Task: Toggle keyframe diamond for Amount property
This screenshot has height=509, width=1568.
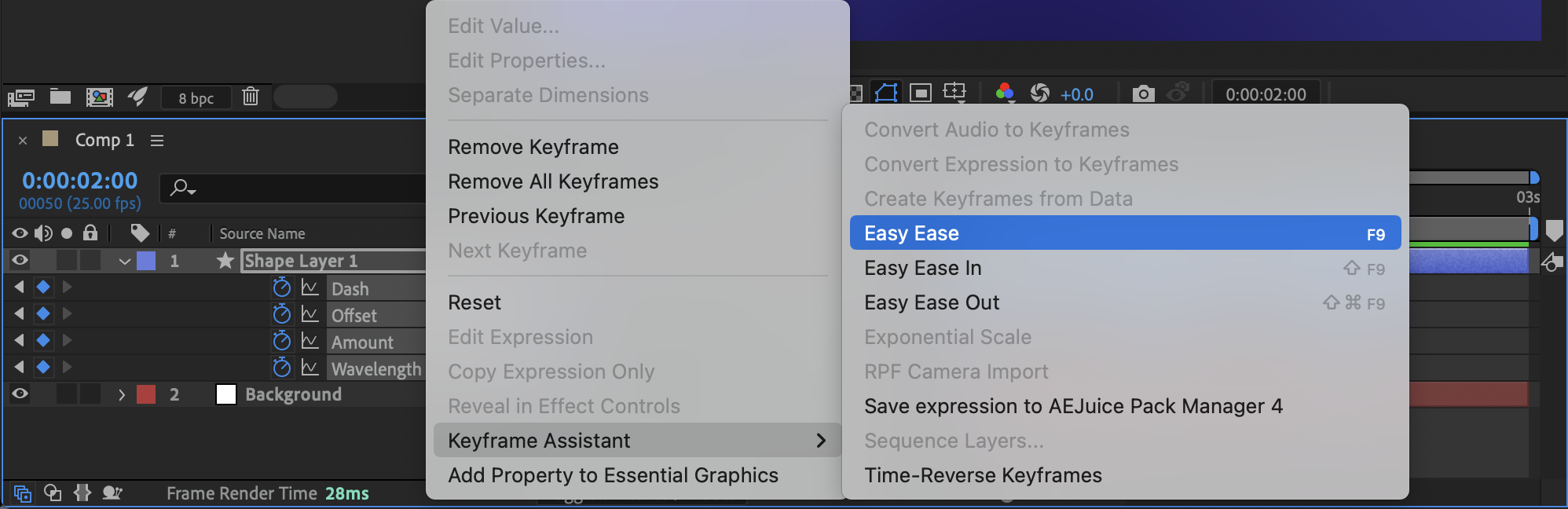Action: [x=43, y=340]
